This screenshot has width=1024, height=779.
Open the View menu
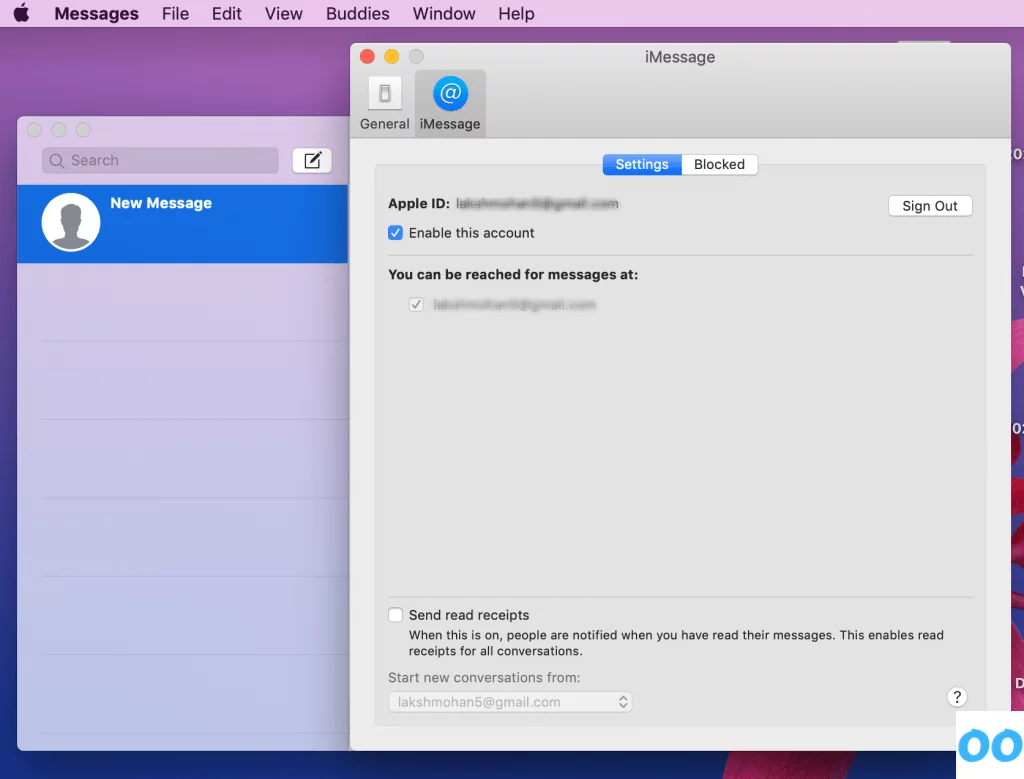pyautogui.click(x=283, y=14)
